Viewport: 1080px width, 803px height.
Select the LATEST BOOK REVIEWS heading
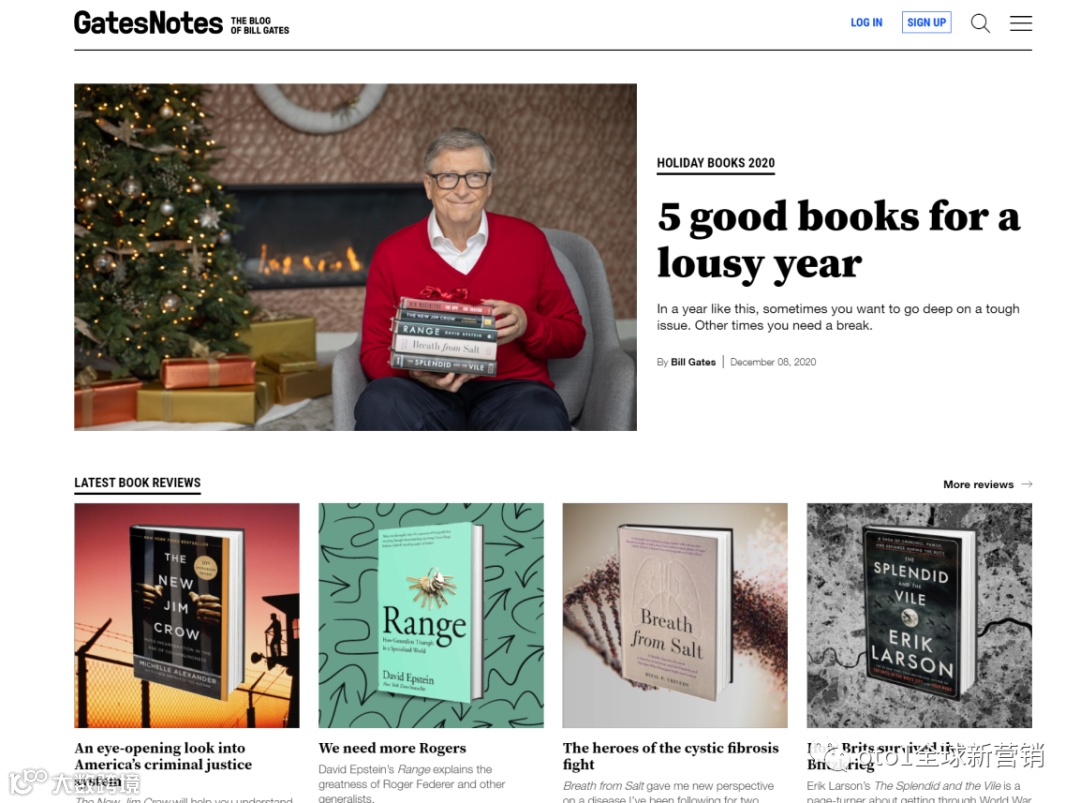(x=138, y=483)
